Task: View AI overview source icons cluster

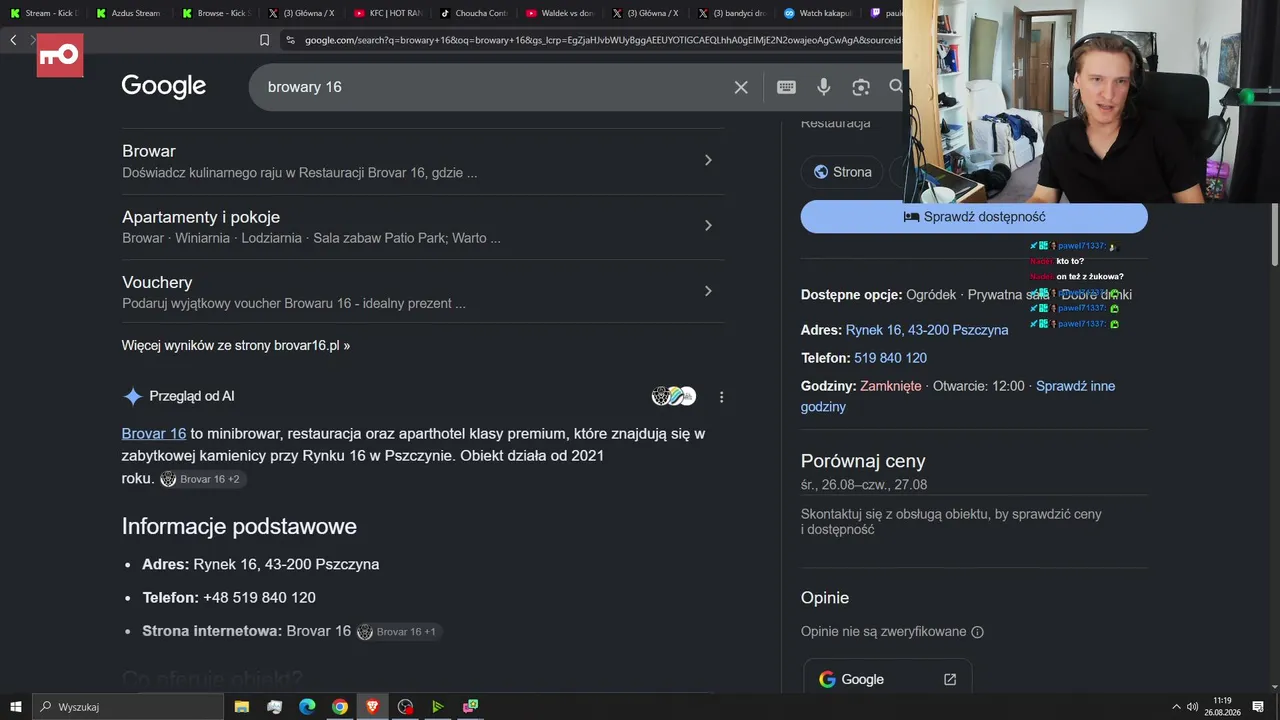Action: pyautogui.click(x=674, y=396)
